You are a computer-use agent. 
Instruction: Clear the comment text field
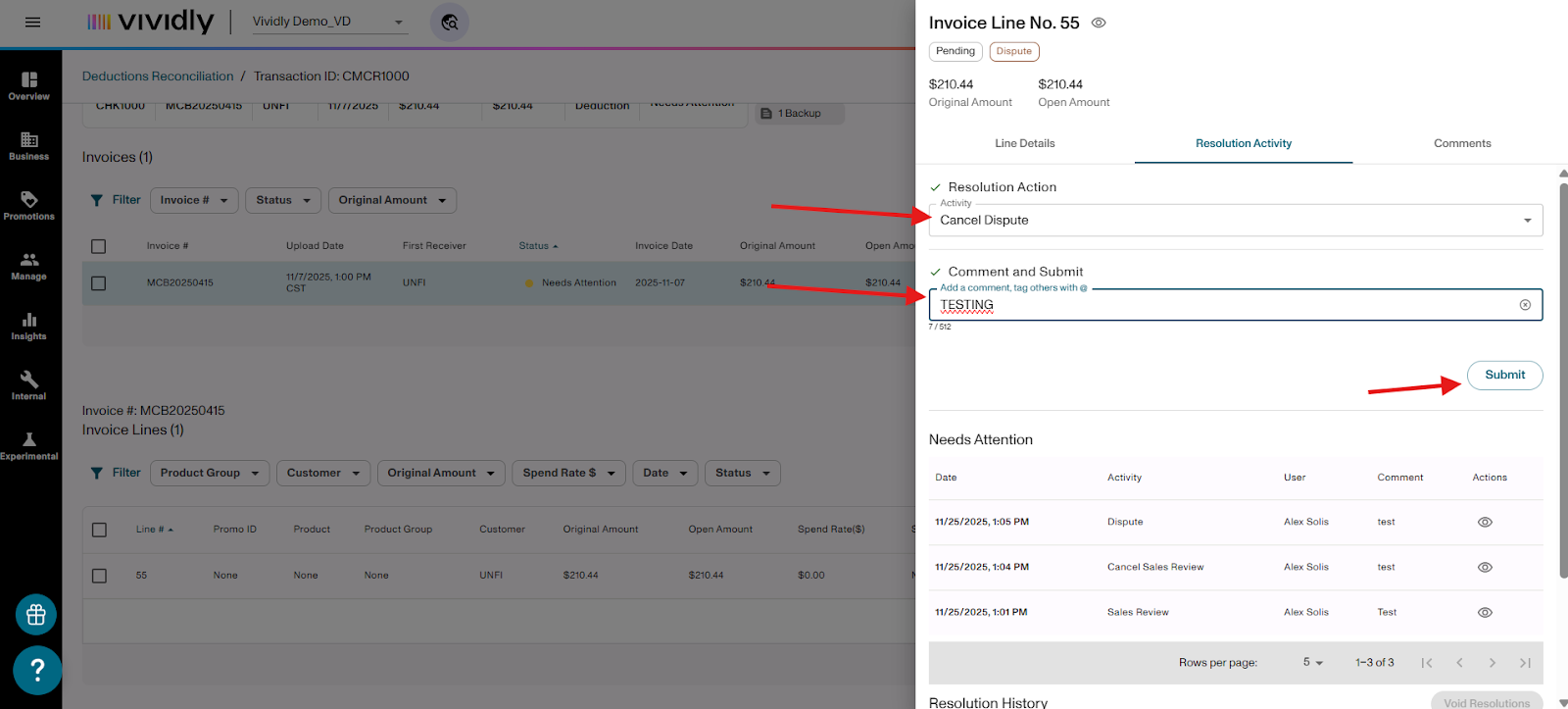pyautogui.click(x=1524, y=305)
